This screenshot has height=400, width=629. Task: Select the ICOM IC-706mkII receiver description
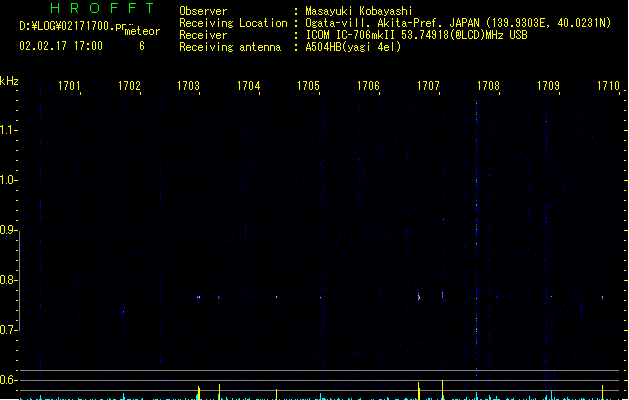click(x=416, y=35)
